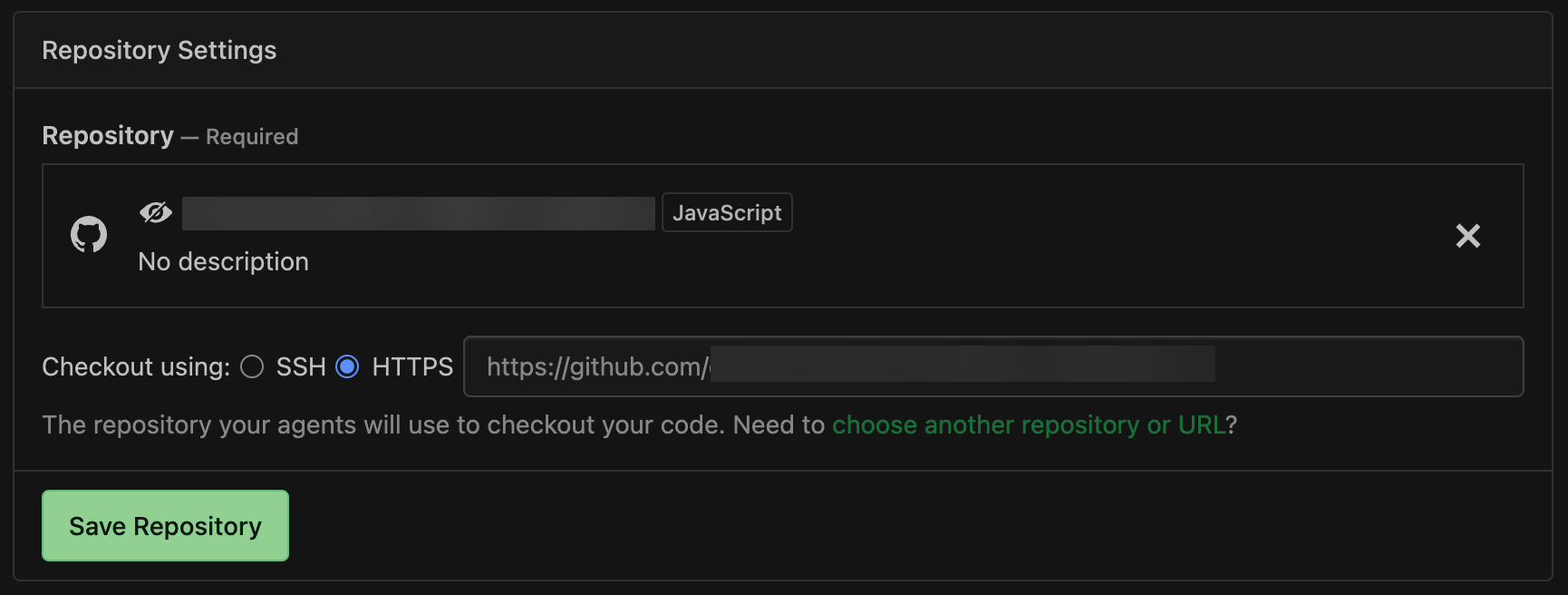1568x595 pixels.
Task: Click the No description text
Action: point(223,262)
